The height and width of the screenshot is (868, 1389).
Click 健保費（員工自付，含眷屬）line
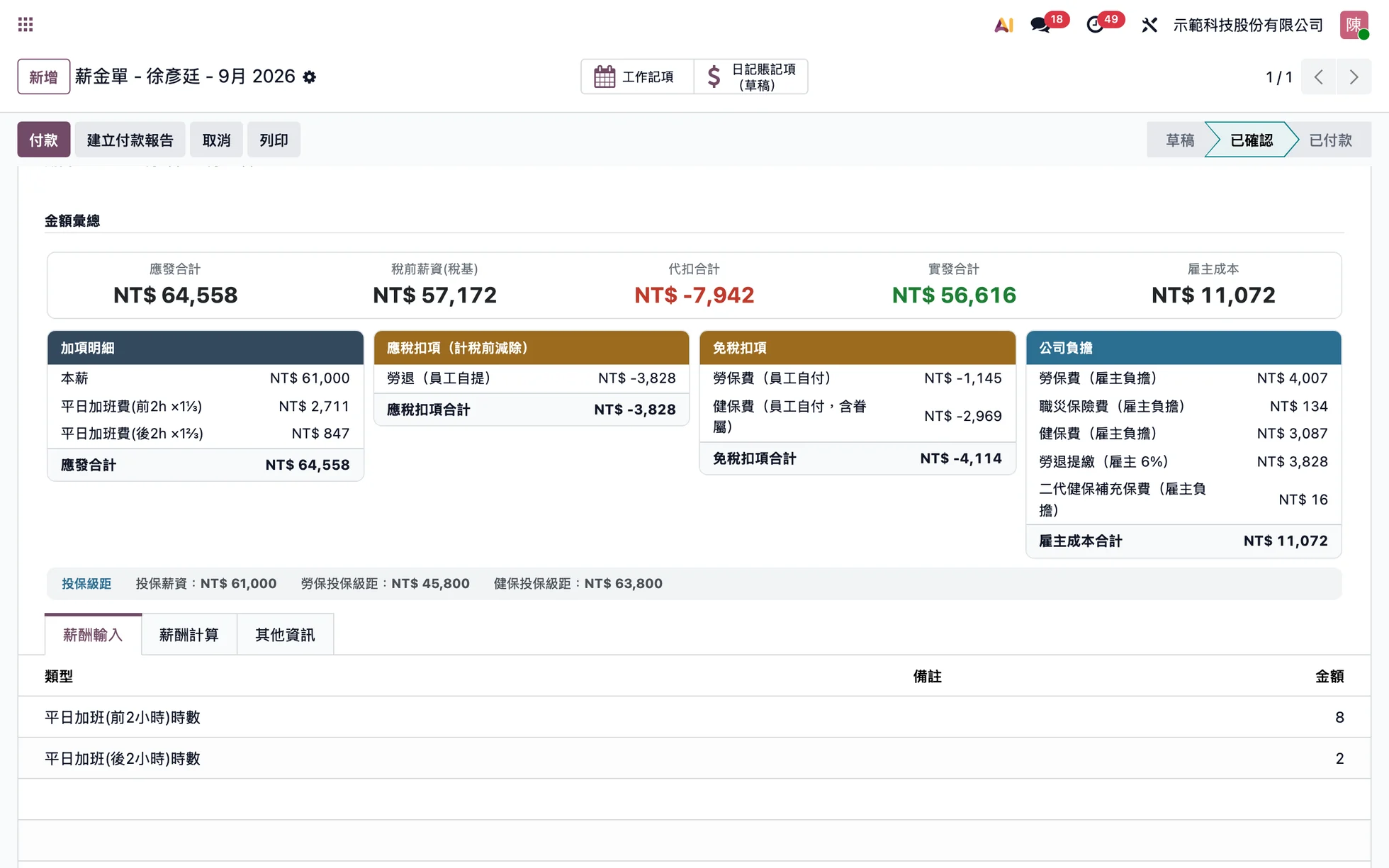(857, 417)
